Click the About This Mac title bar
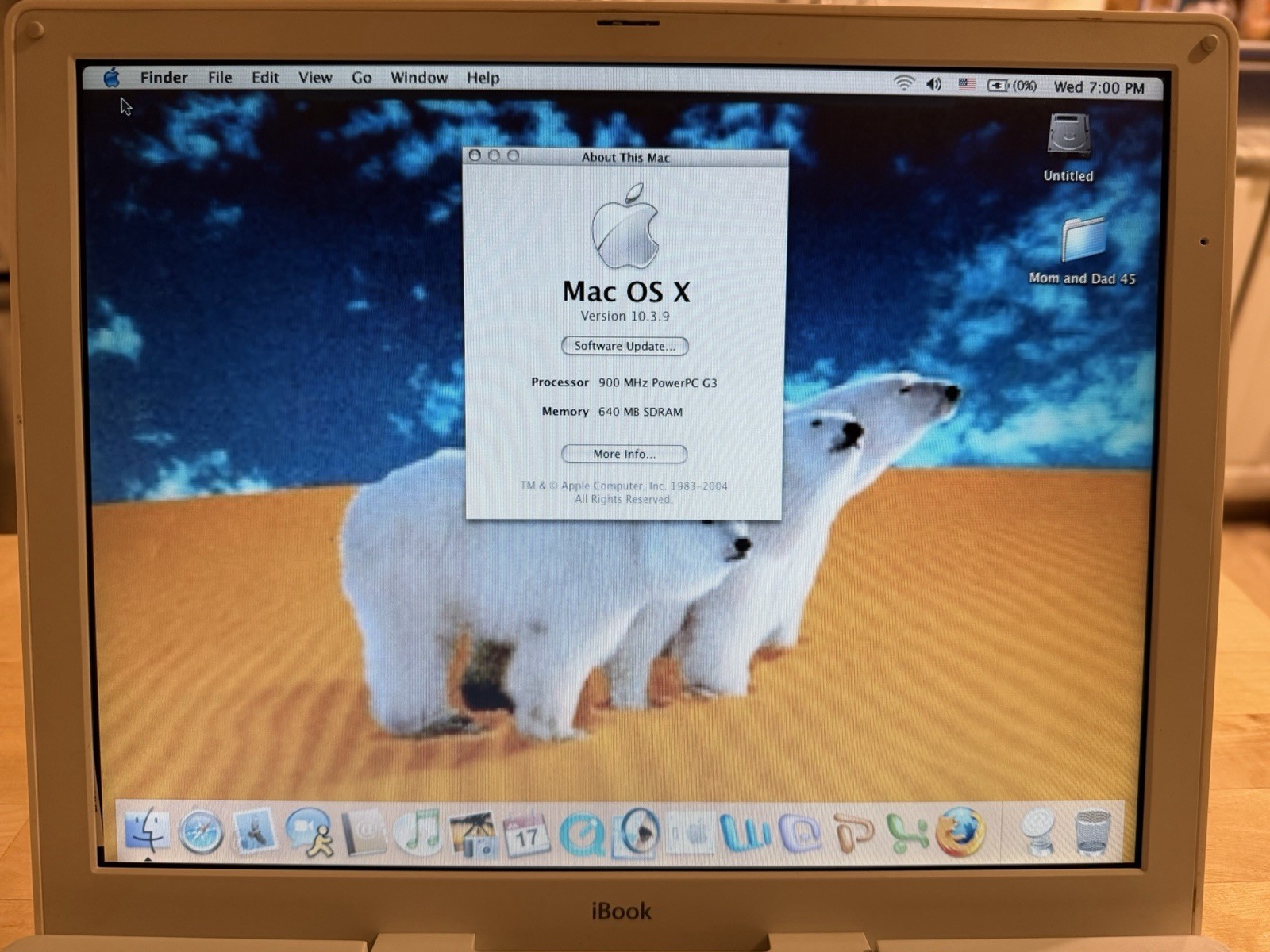The image size is (1270, 952). (x=625, y=157)
